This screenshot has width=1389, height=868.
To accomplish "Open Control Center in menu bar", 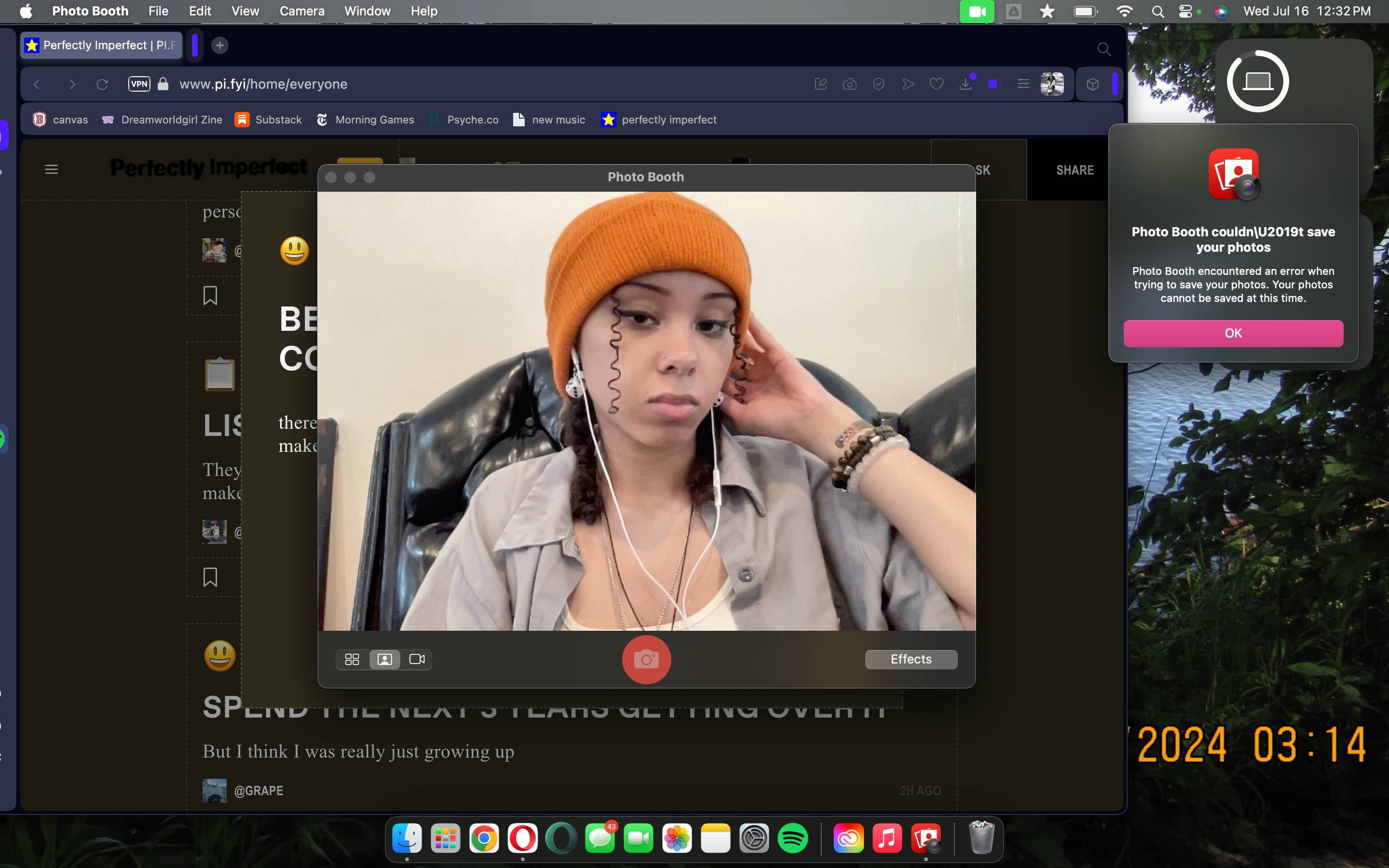I will tap(1185, 11).
